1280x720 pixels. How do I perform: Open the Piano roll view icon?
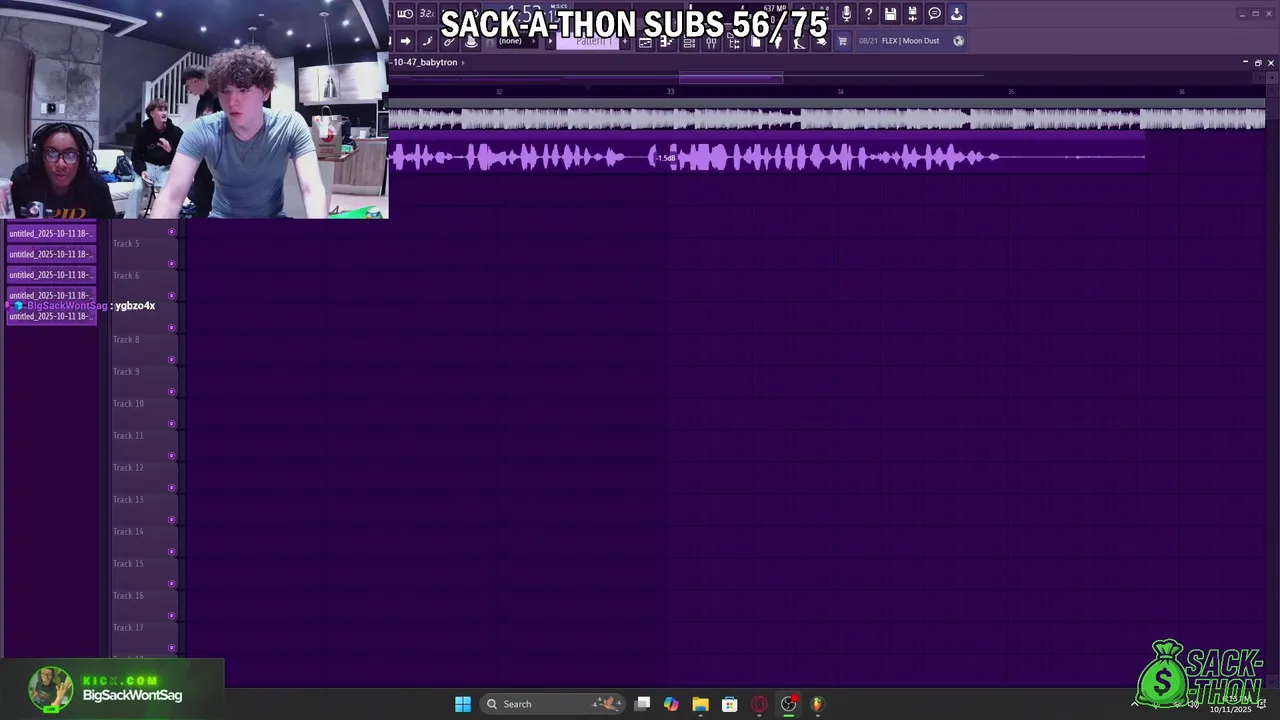[x=667, y=42]
